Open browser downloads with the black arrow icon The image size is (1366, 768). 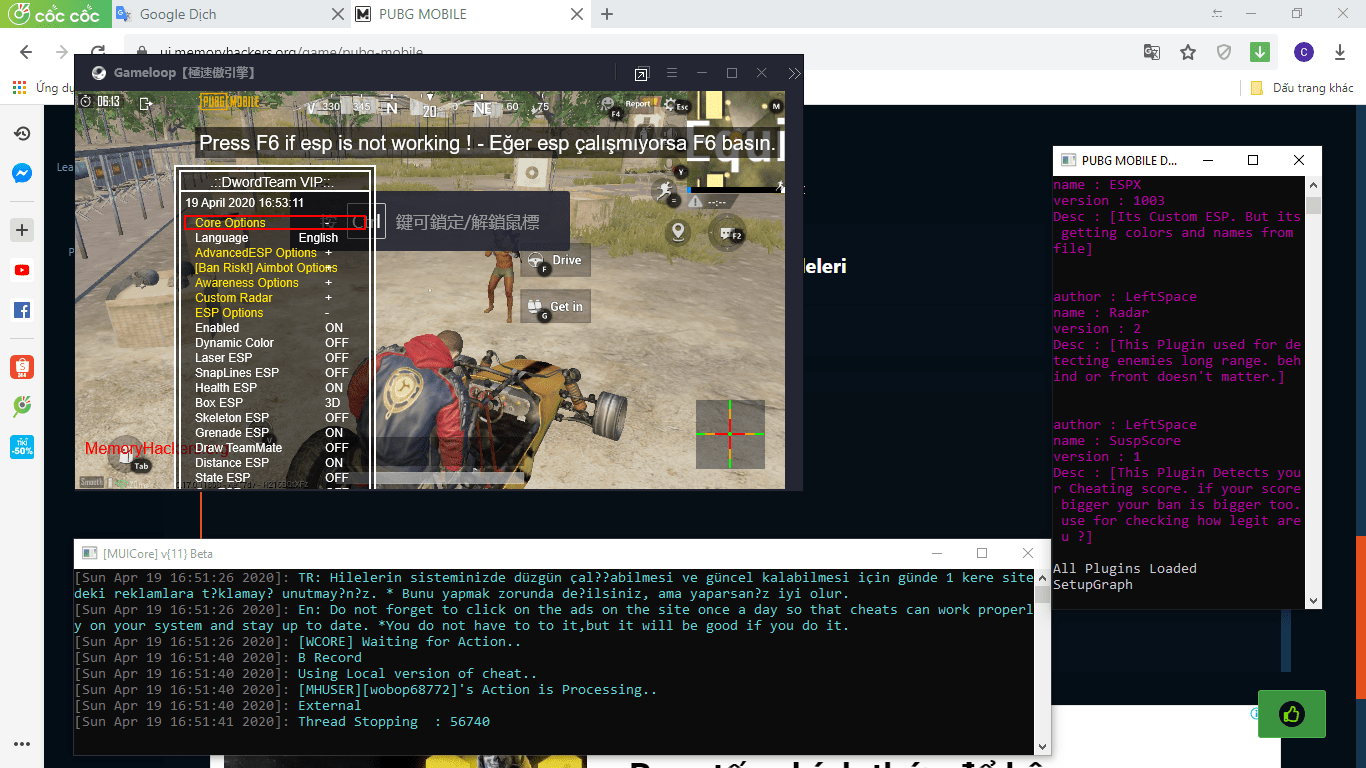1340,52
